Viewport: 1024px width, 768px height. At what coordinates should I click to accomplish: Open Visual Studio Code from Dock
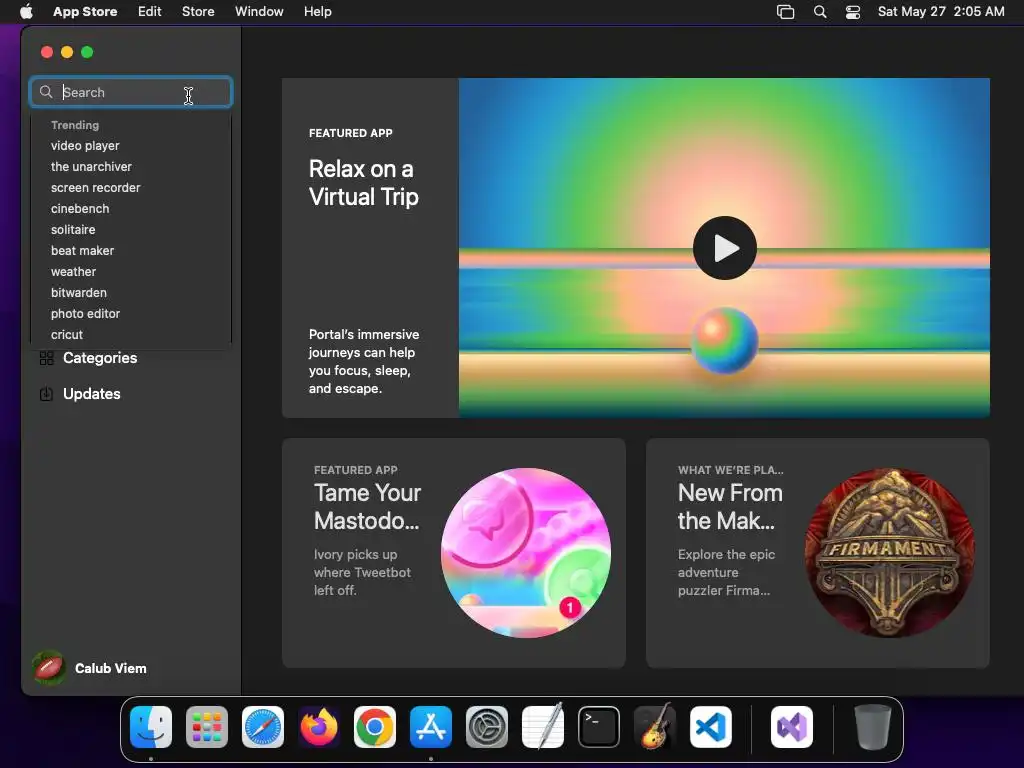(x=711, y=727)
